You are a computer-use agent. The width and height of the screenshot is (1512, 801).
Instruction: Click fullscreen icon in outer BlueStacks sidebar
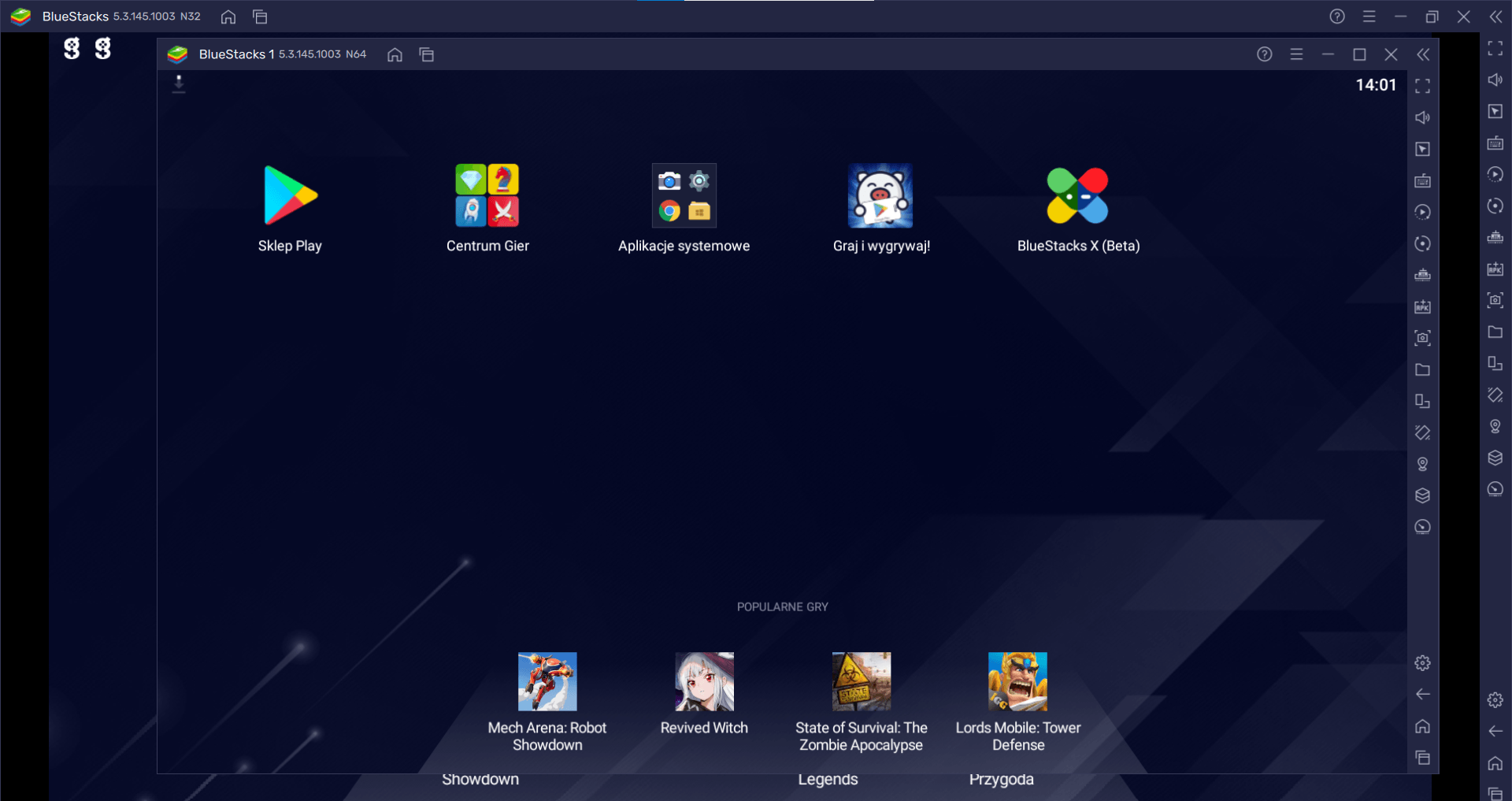1495,48
